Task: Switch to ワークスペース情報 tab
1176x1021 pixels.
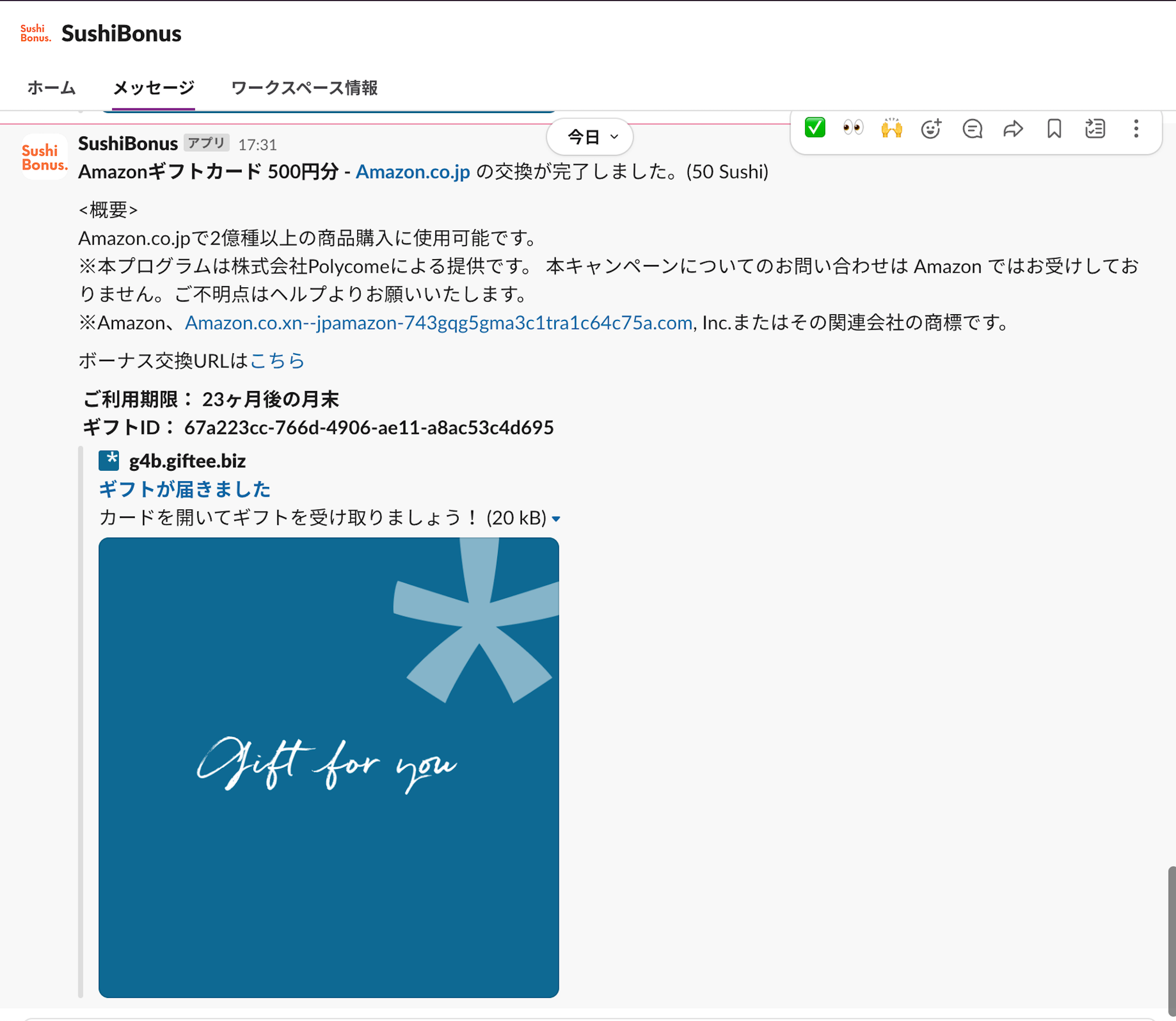Action: click(304, 88)
